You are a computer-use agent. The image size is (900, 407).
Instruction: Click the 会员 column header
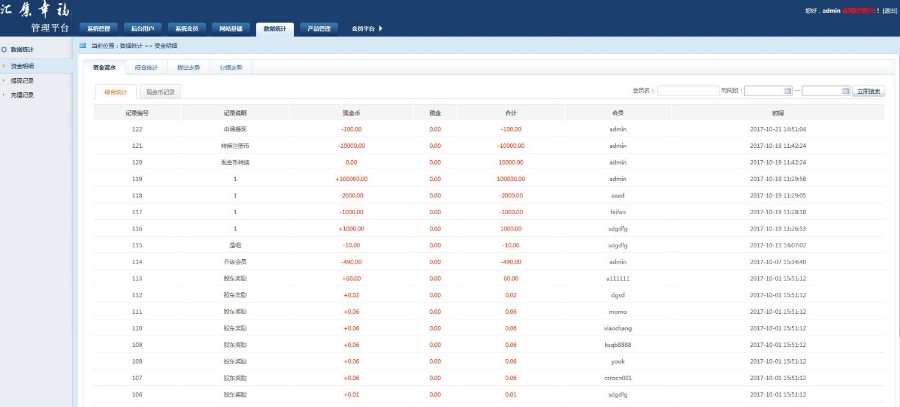pos(618,113)
